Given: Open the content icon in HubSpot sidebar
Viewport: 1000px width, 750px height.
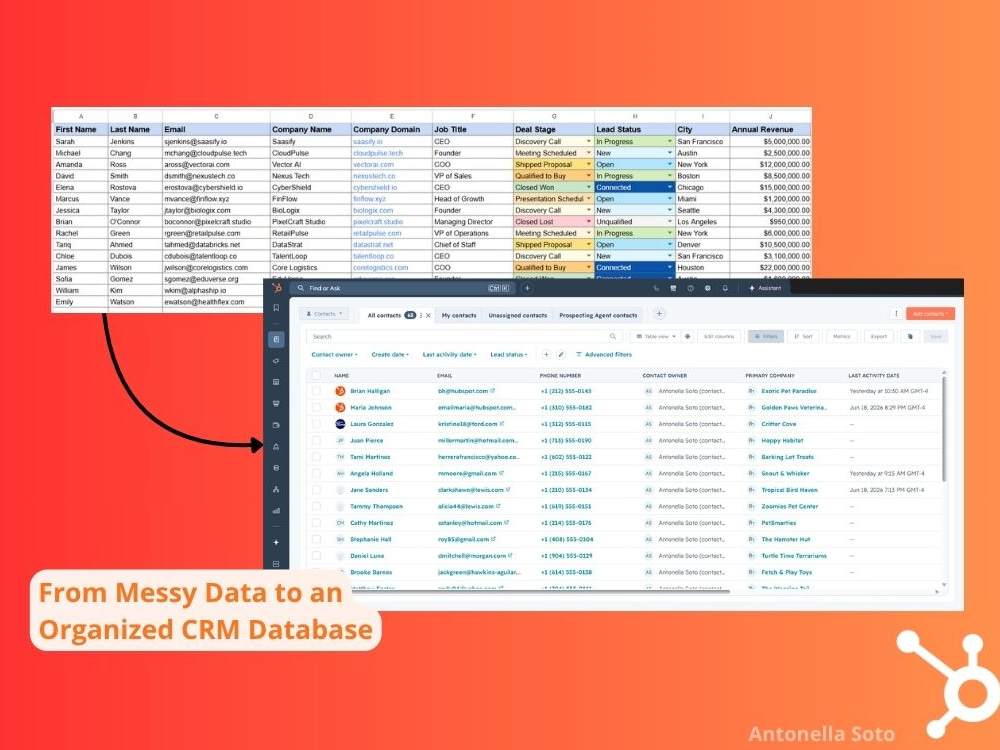Looking at the screenshot, I should [276, 382].
